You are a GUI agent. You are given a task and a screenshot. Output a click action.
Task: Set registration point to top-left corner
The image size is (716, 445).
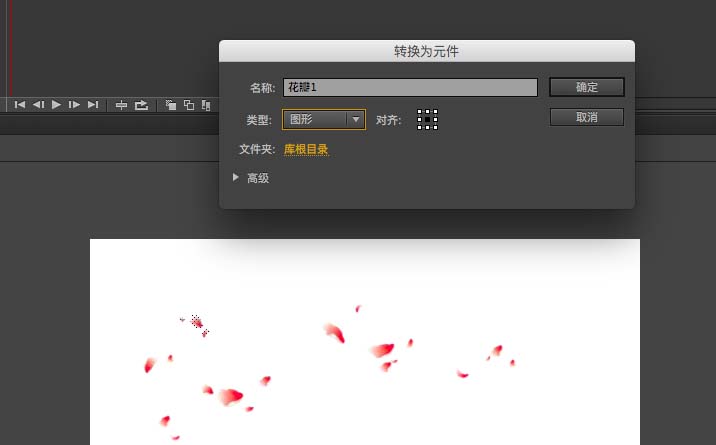(x=420, y=112)
